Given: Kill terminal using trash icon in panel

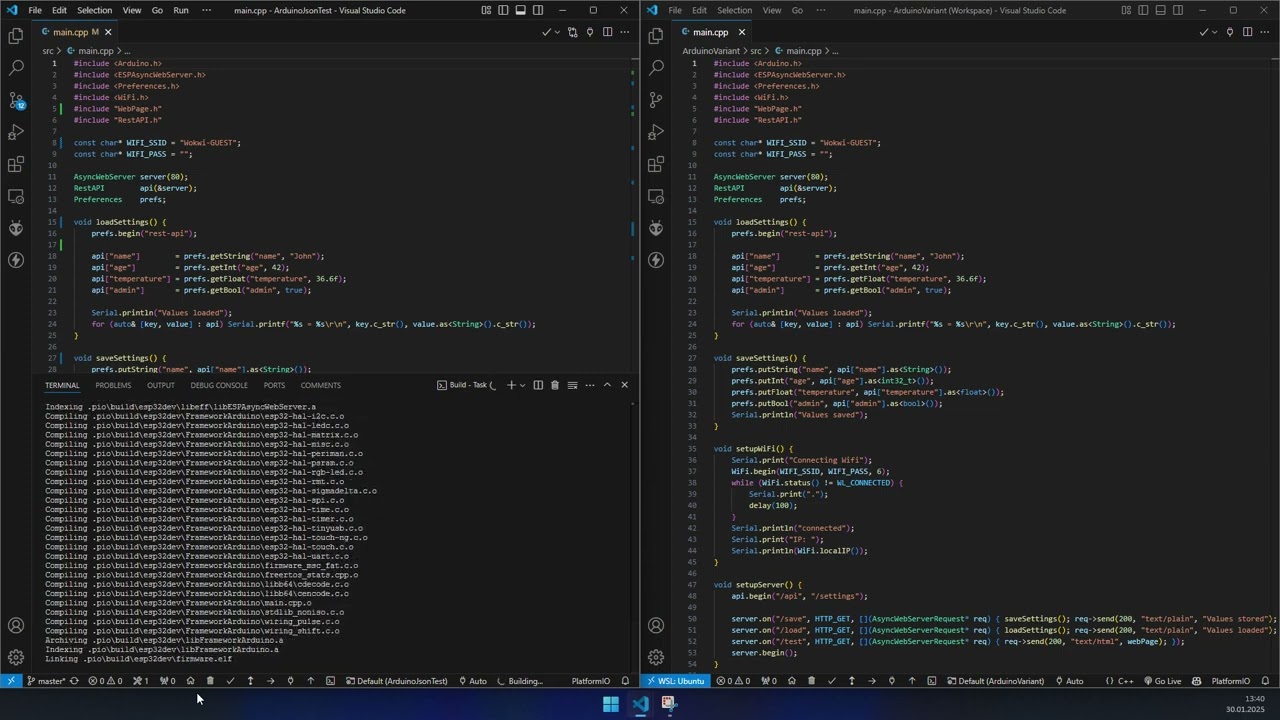Looking at the screenshot, I should tap(555, 385).
